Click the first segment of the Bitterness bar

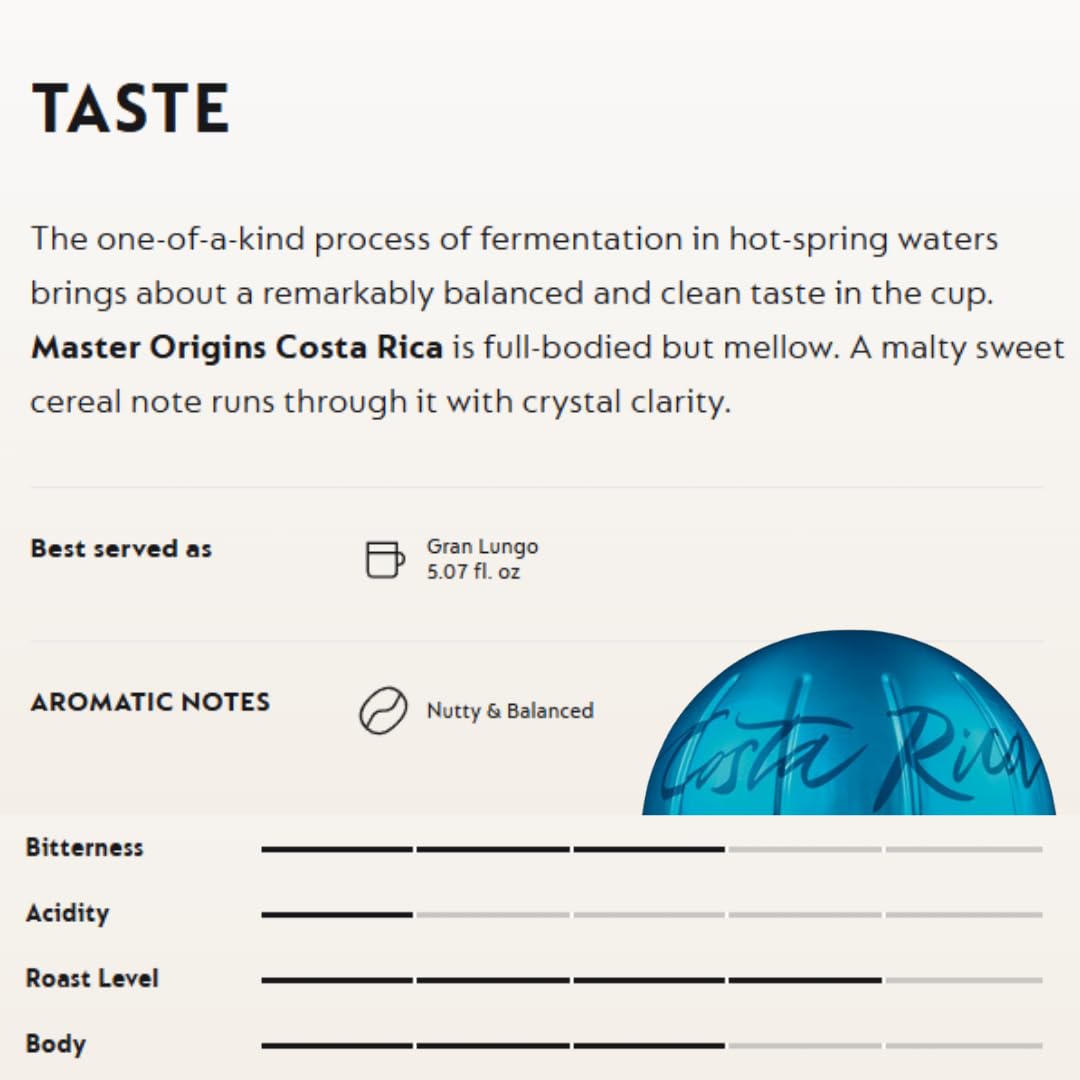(337, 849)
